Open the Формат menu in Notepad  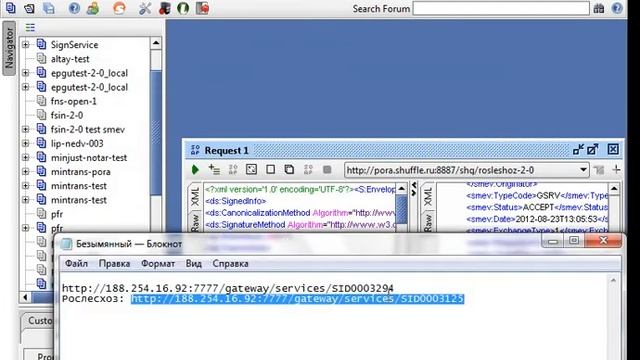click(x=158, y=264)
